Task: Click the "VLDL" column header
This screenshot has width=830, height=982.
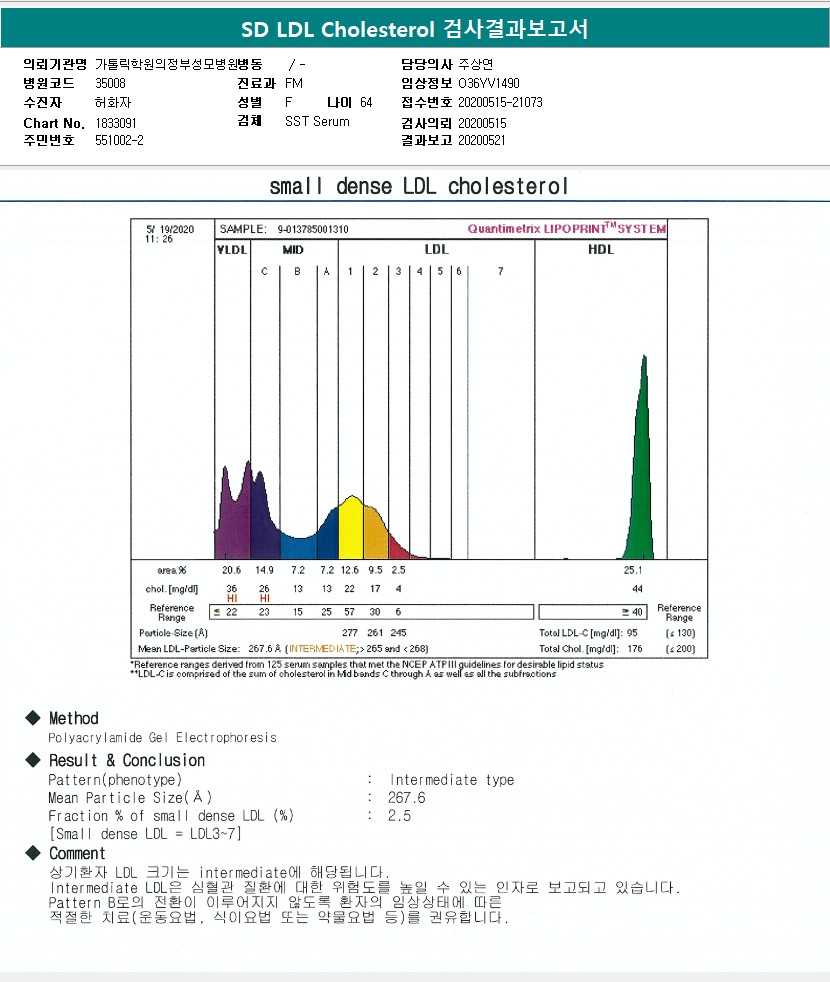Action: pyautogui.click(x=232, y=250)
